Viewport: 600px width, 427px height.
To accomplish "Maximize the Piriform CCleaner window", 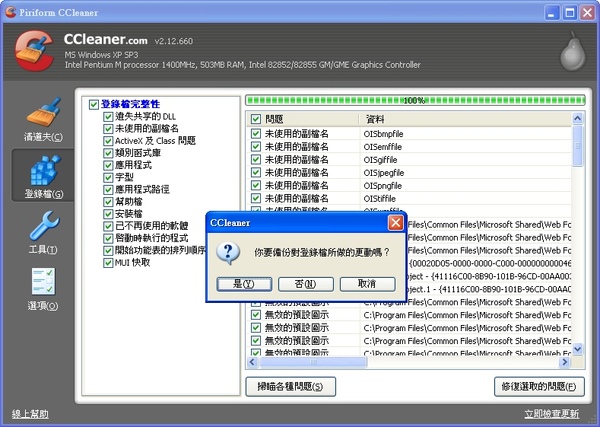I will (570, 13).
